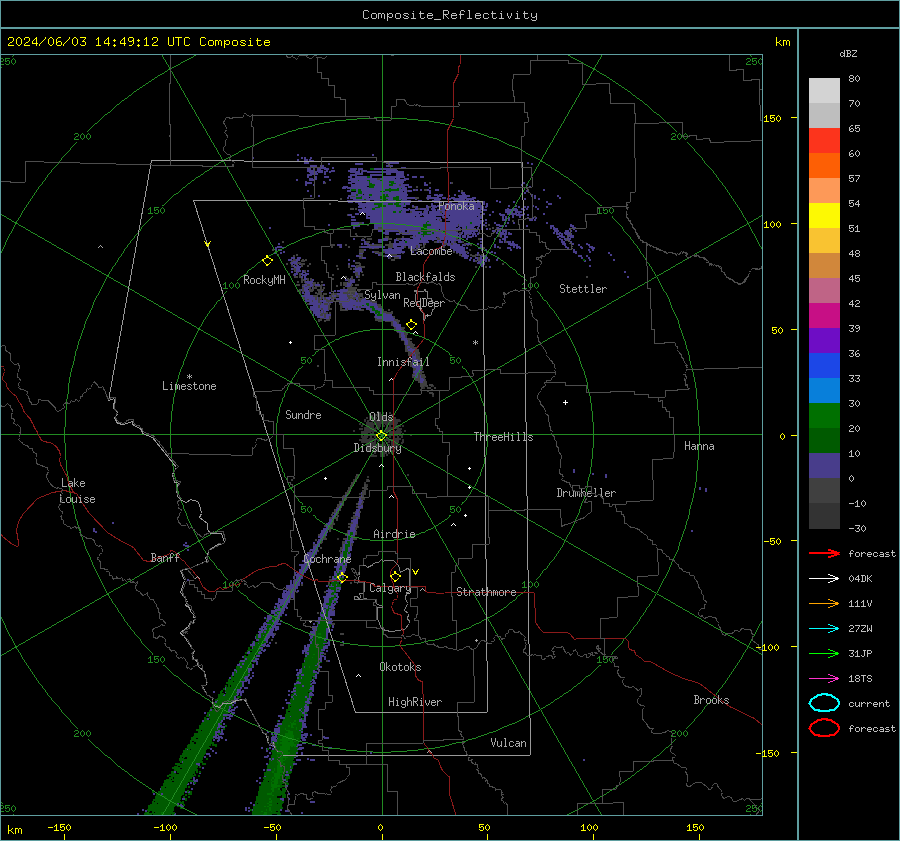Image resolution: width=900 pixels, height=841 pixels.
Task: Click the Olds town label
Action: pos(381,417)
